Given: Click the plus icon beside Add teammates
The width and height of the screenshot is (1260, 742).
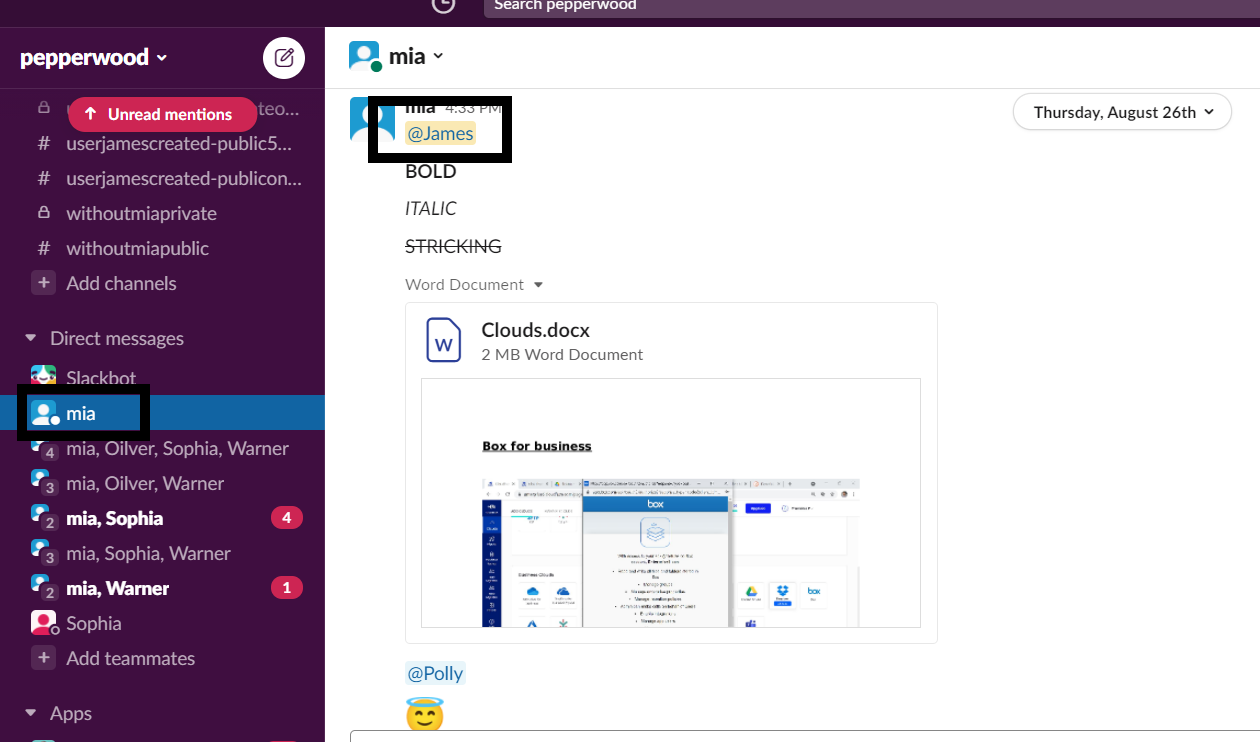Looking at the screenshot, I should point(43,658).
